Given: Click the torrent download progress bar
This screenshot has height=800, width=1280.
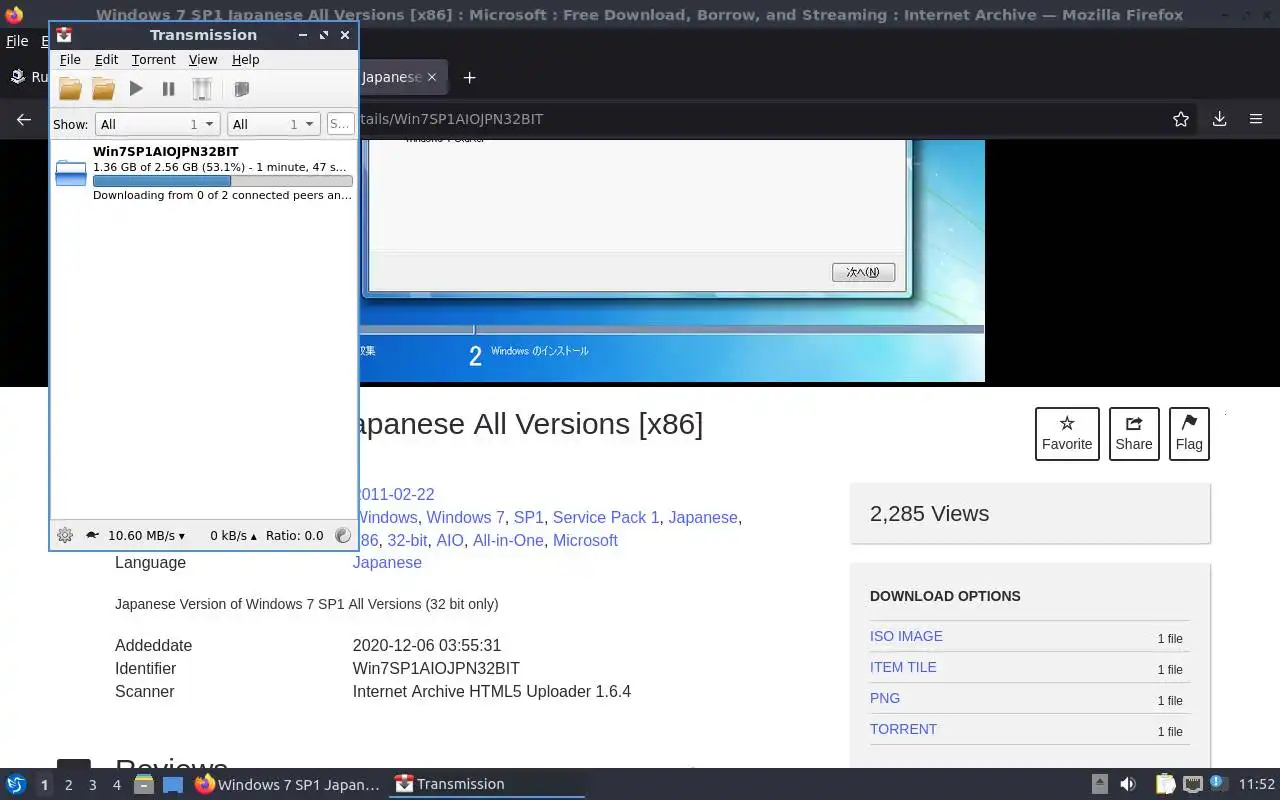Looking at the screenshot, I should click(222, 181).
